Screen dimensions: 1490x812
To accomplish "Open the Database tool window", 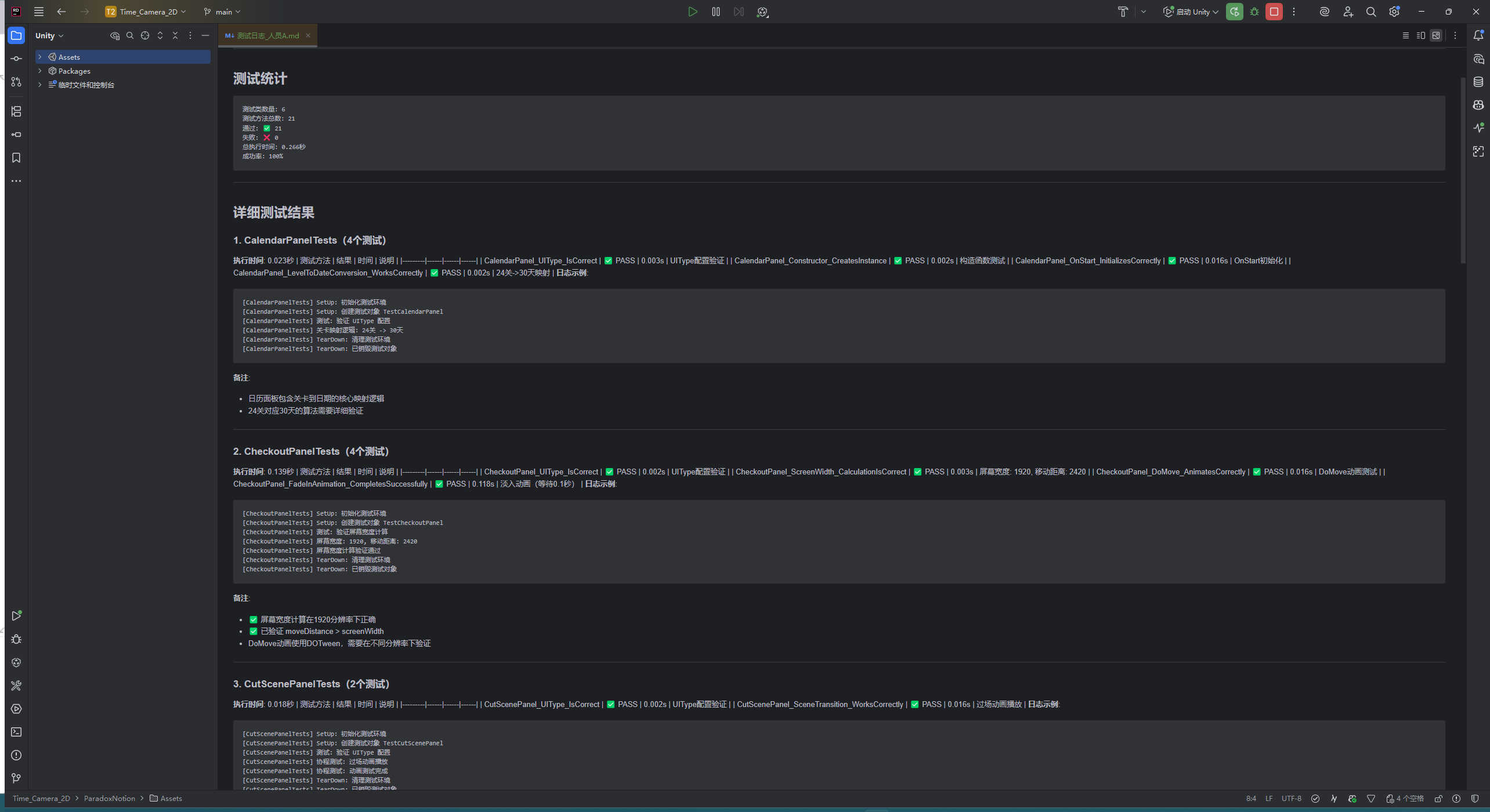I will 1478,82.
